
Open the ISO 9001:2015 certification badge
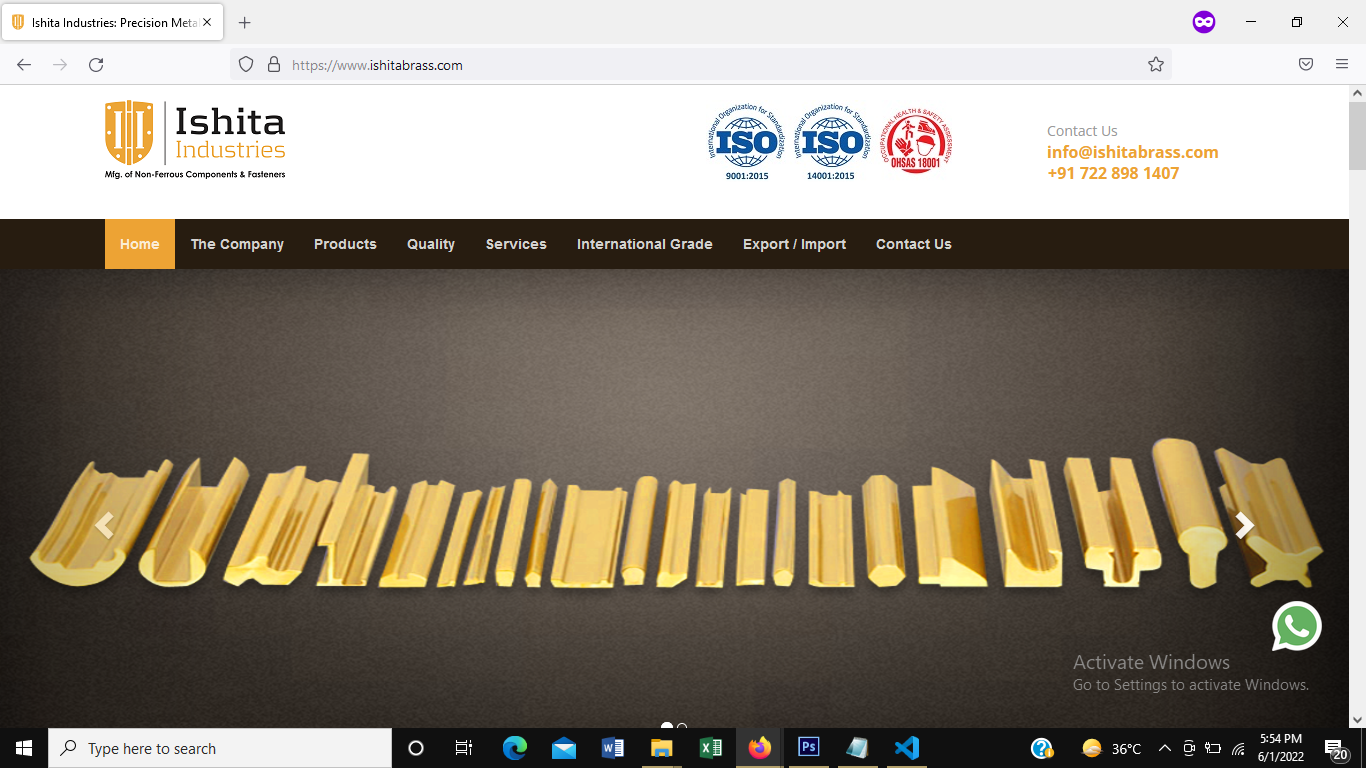[746, 142]
